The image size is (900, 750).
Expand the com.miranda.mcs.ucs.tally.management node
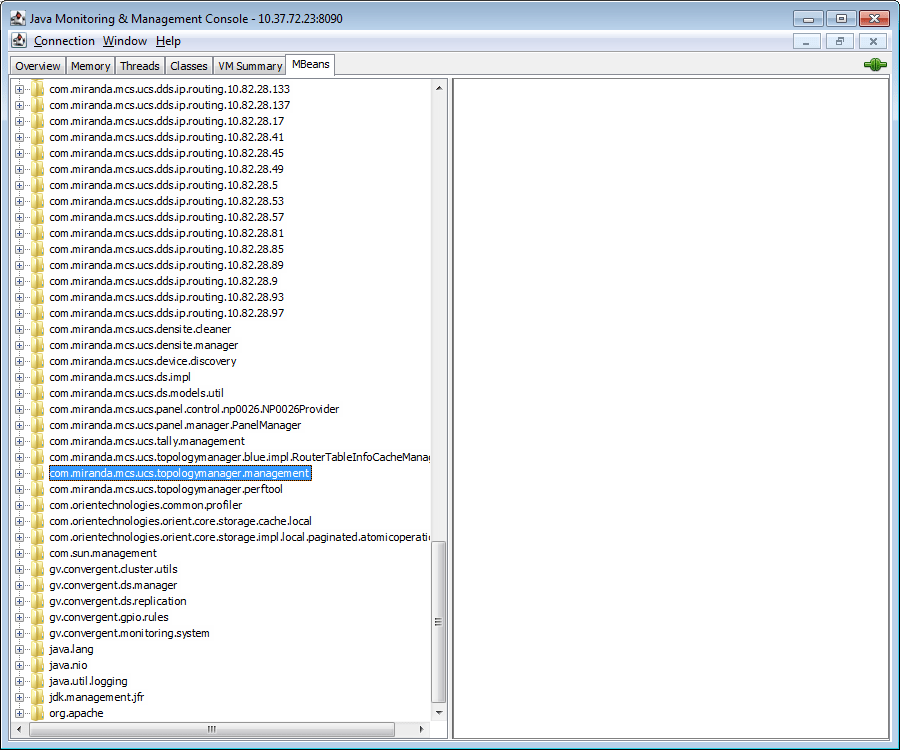[x=20, y=441]
